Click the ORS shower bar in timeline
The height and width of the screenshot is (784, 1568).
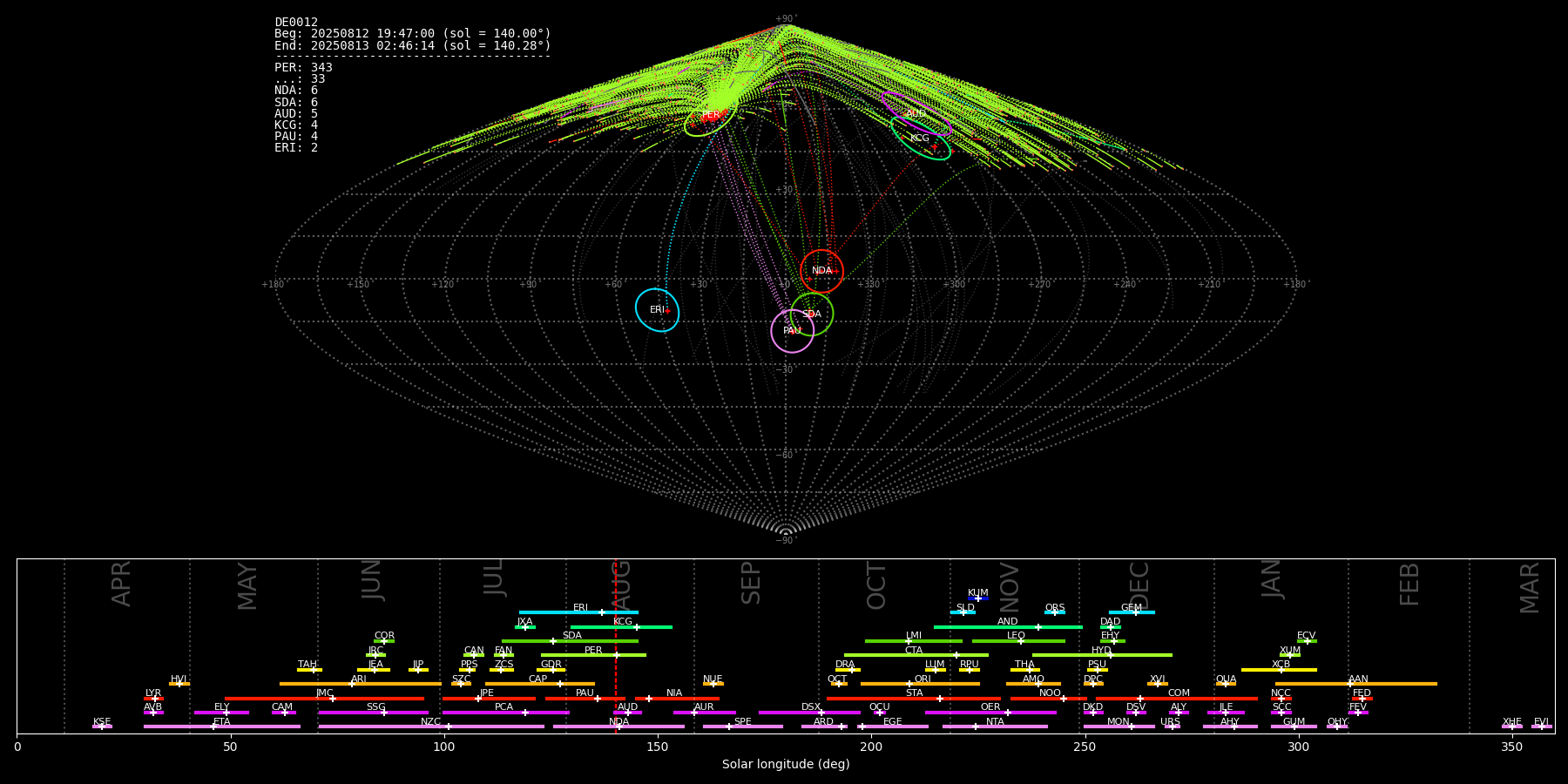pyautogui.click(x=1055, y=612)
